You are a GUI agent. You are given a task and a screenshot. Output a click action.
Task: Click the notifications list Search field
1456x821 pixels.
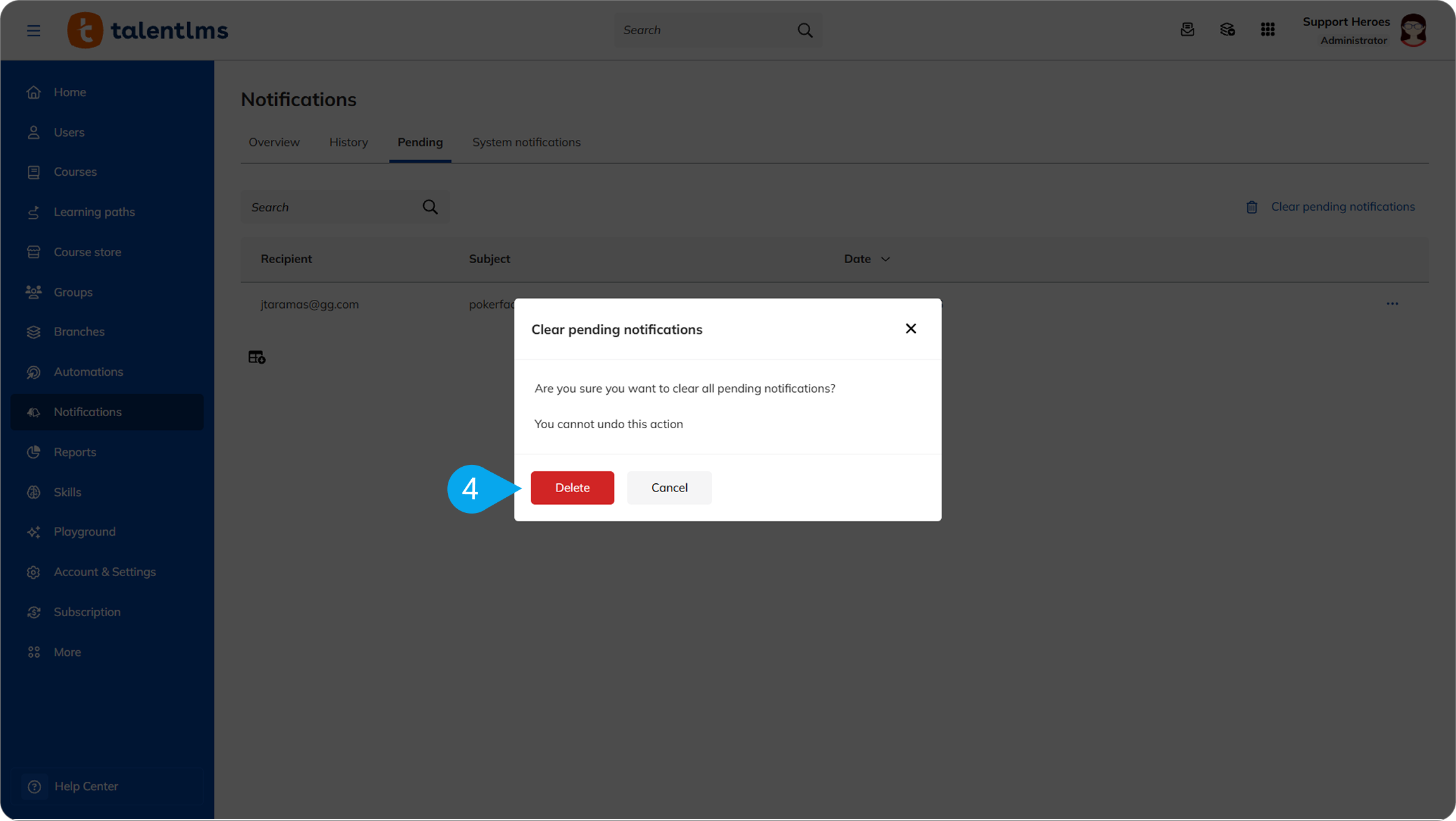[345, 207]
